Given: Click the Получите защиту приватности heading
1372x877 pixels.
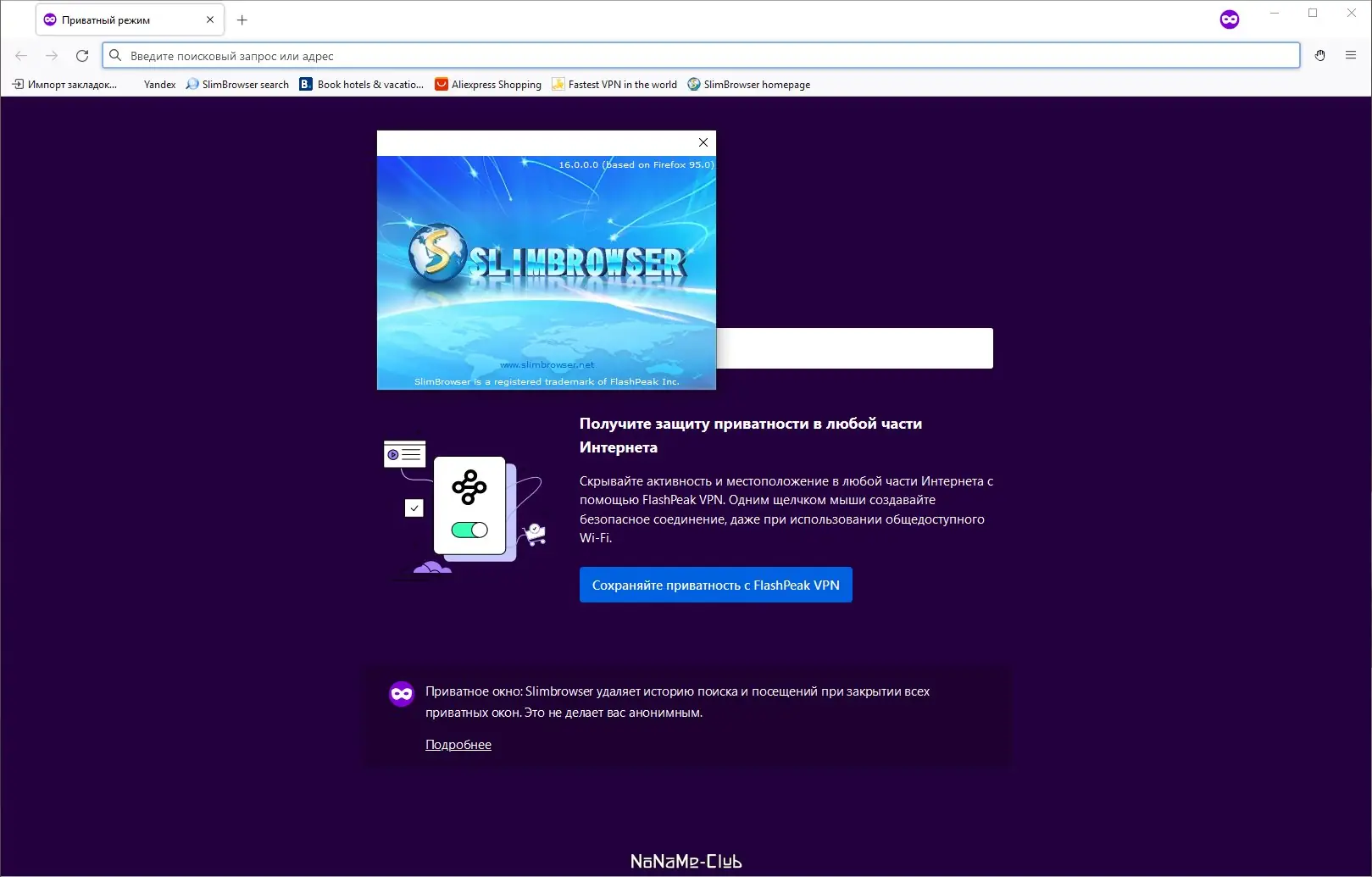Looking at the screenshot, I should pos(751,436).
